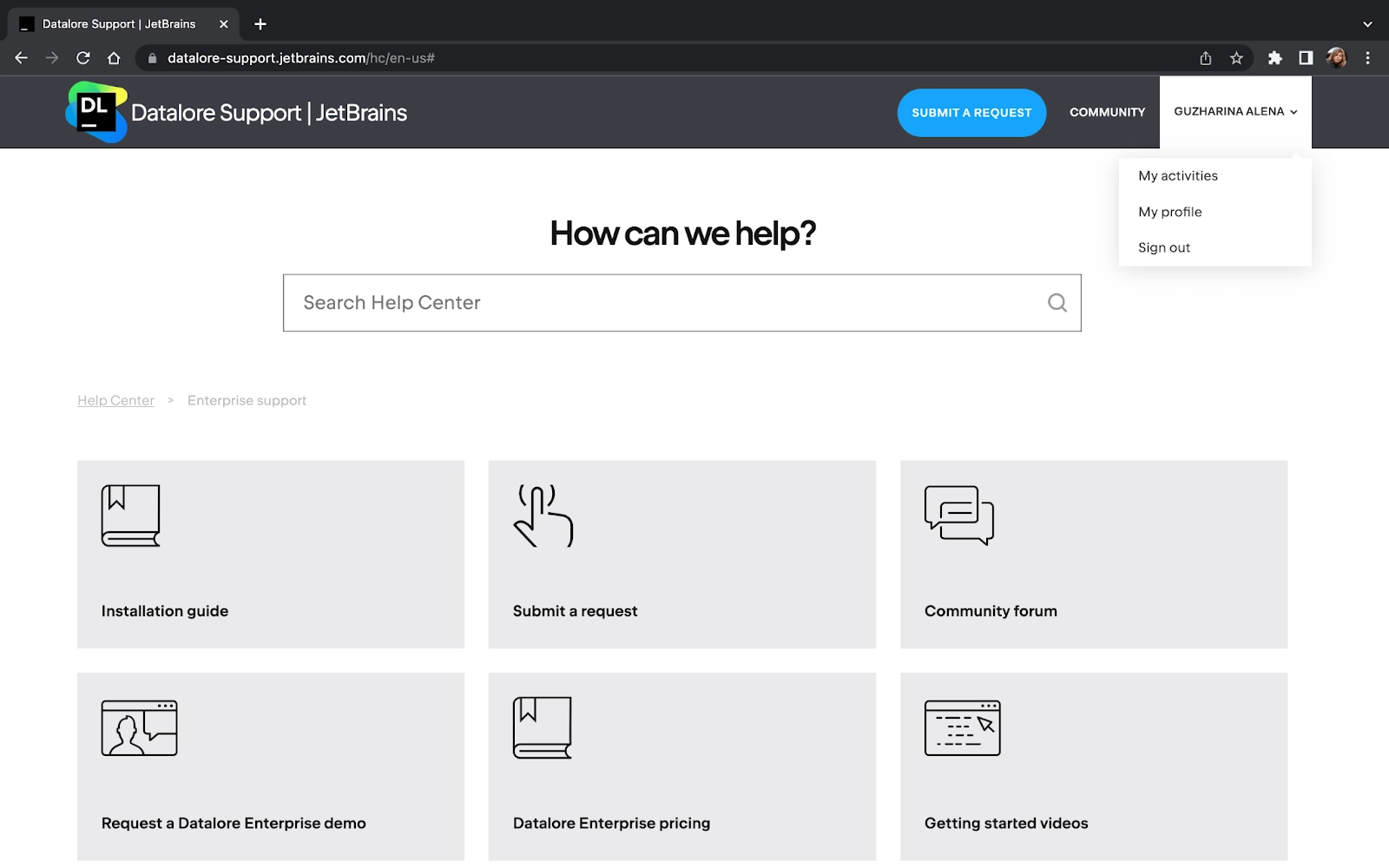The width and height of the screenshot is (1389, 868).
Task: Click the book icon above Datalore Enterprise pricing
Action: coord(543,727)
